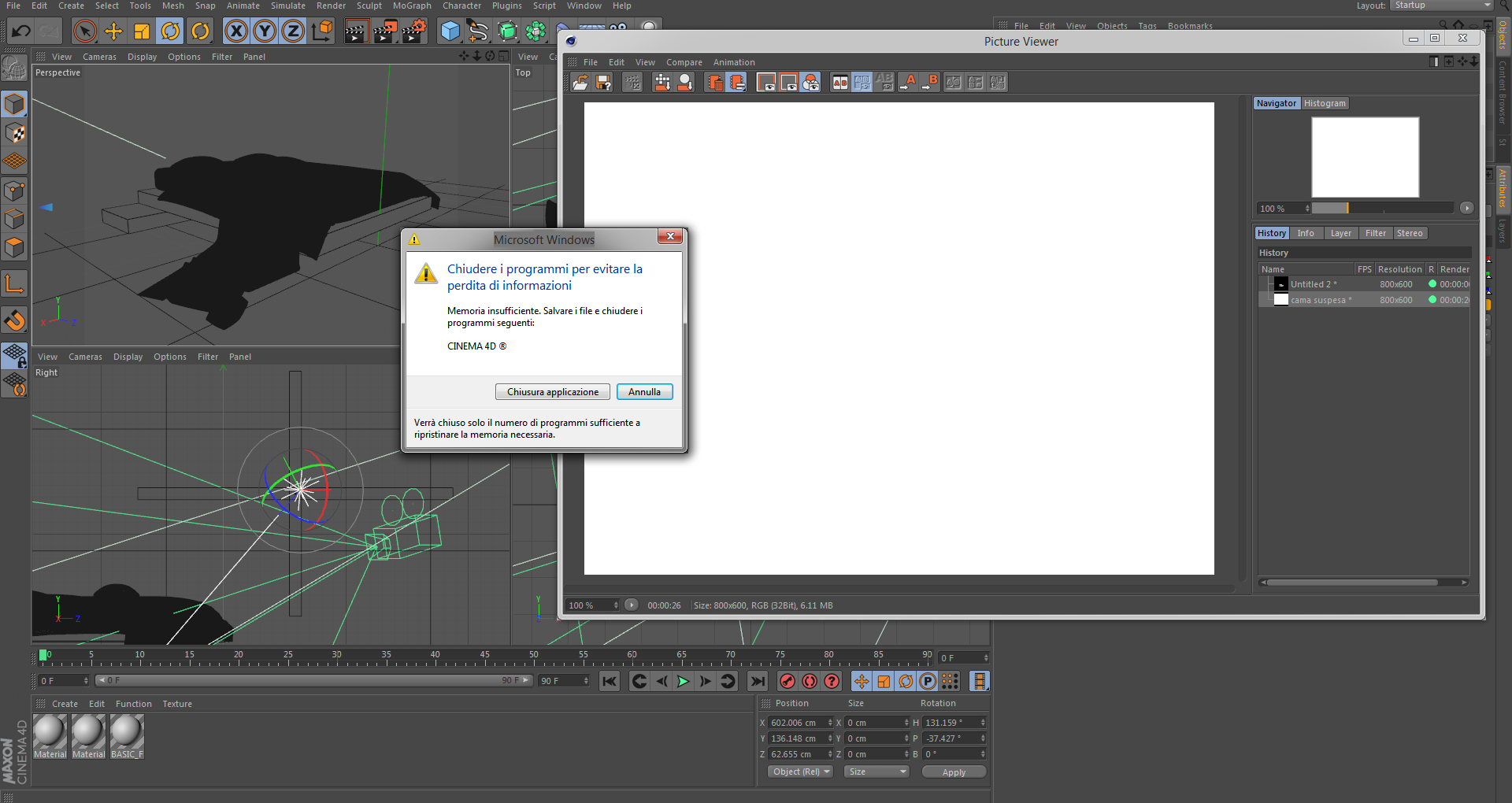1512x803 pixels.
Task: Click the position X field 602.006 cm
Action: (800, 723)
